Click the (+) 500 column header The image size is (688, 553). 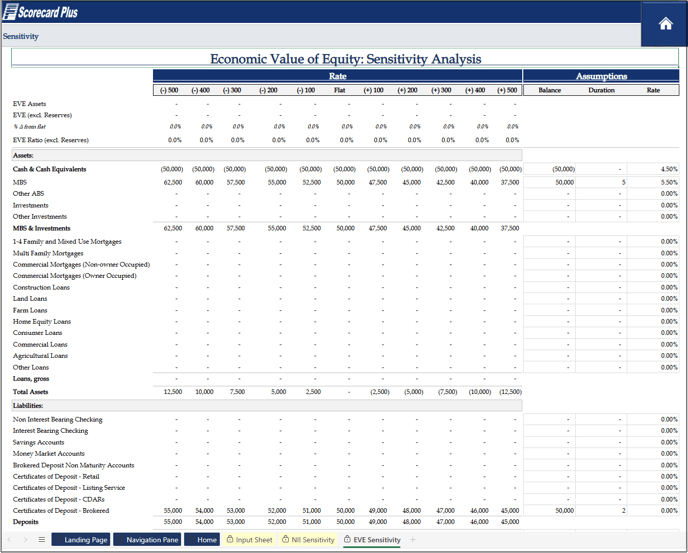pyautogui.click(x=507, y=90)
